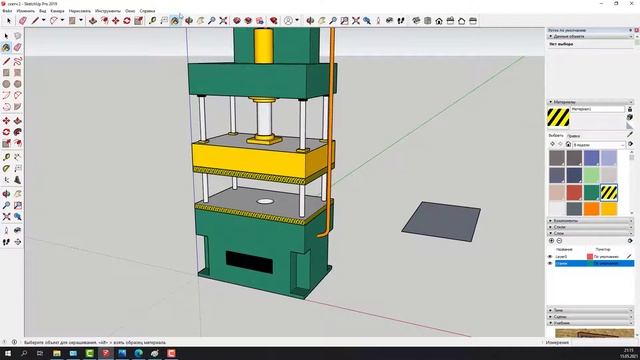
Task: Open the materials Details arrow button
Action: point(630,144)
